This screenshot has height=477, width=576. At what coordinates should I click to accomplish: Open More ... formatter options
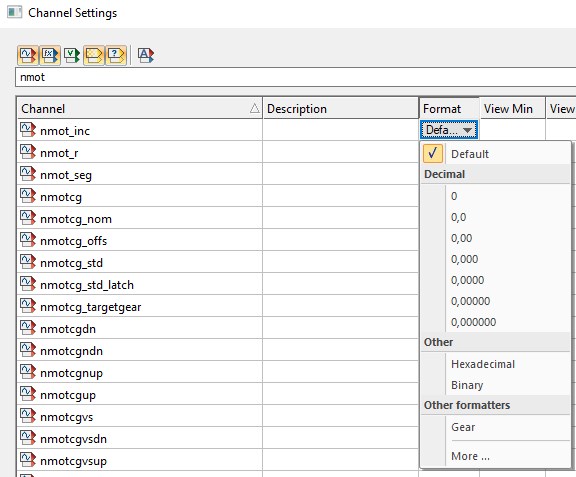pyautogui.click(x=470, y=456)
